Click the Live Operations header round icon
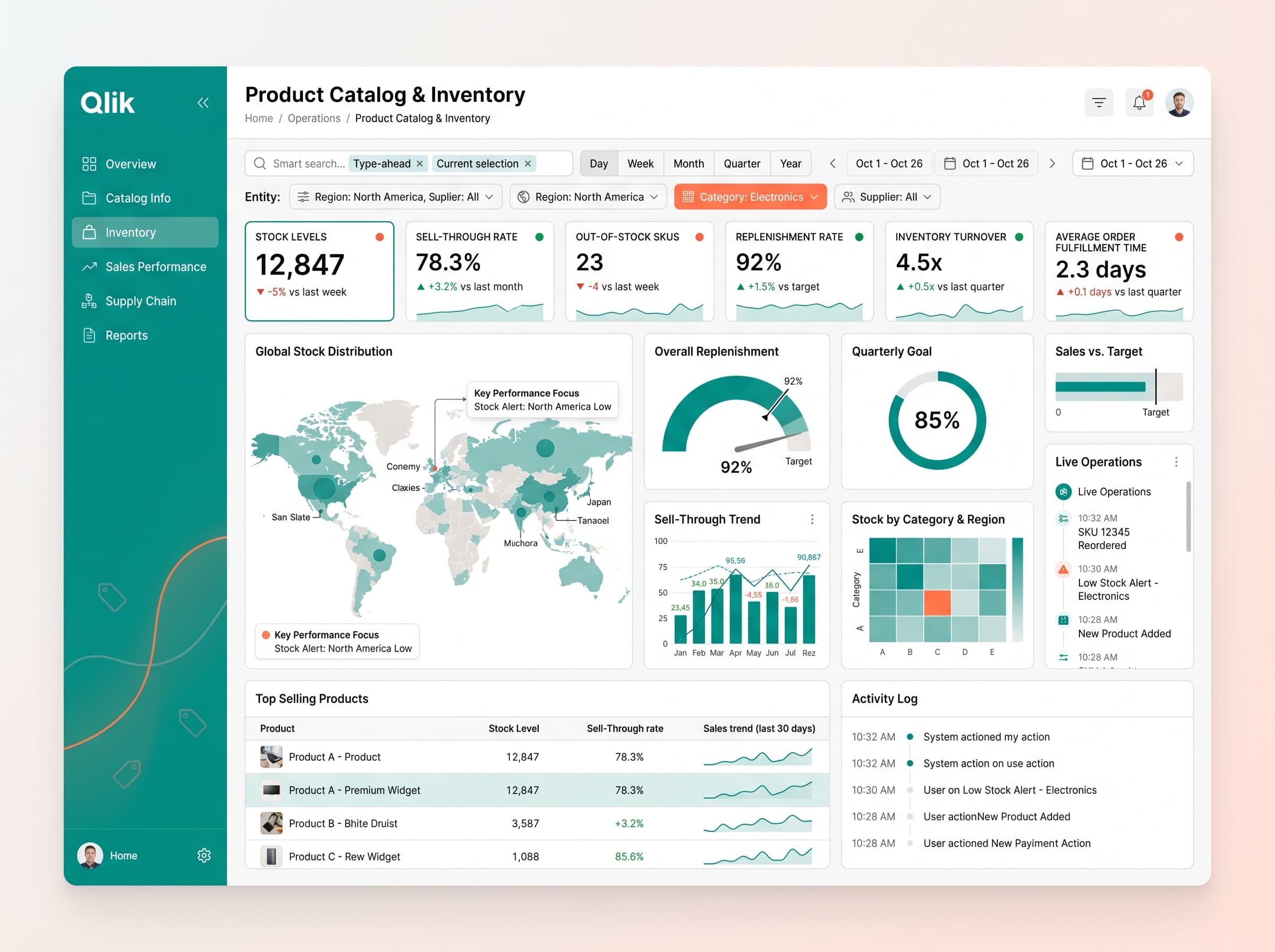Screen dimensions: 1275x952 pyautogui.click(x=1064, y=491)
